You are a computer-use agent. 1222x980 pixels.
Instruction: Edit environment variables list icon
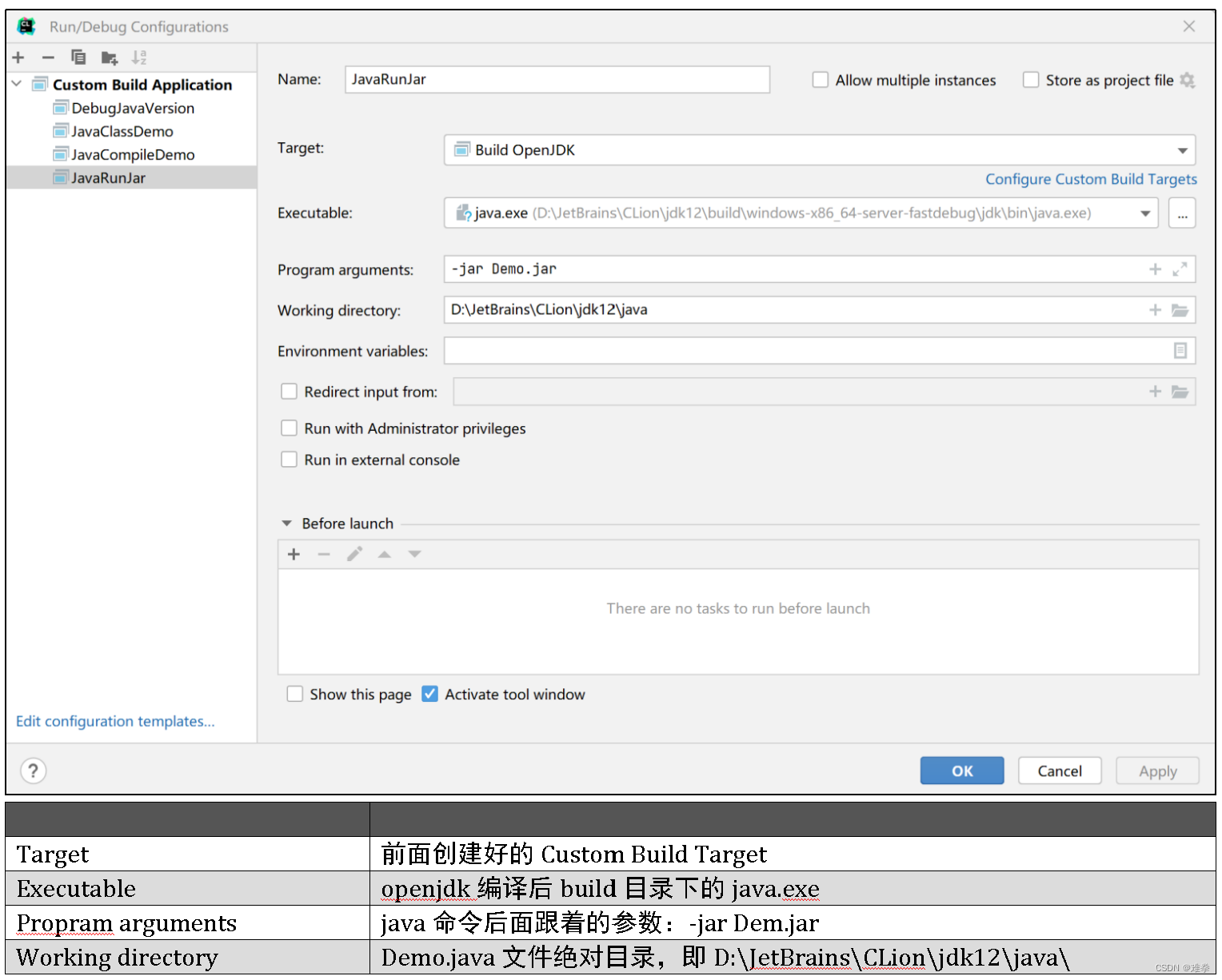tap(1180, 351)
